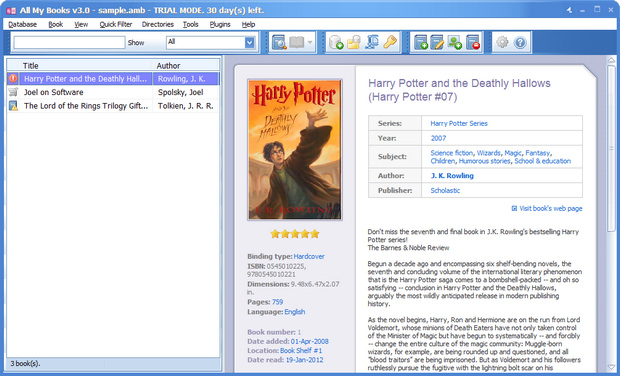
Task: Open settings via the gear icon
Action: pyautogui.click(x=502, y=42)
